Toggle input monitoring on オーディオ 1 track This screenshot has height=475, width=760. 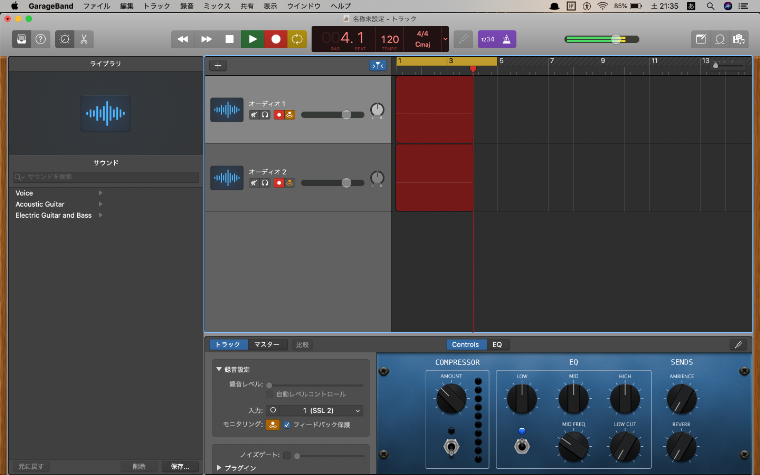click(x=289, y=115)
